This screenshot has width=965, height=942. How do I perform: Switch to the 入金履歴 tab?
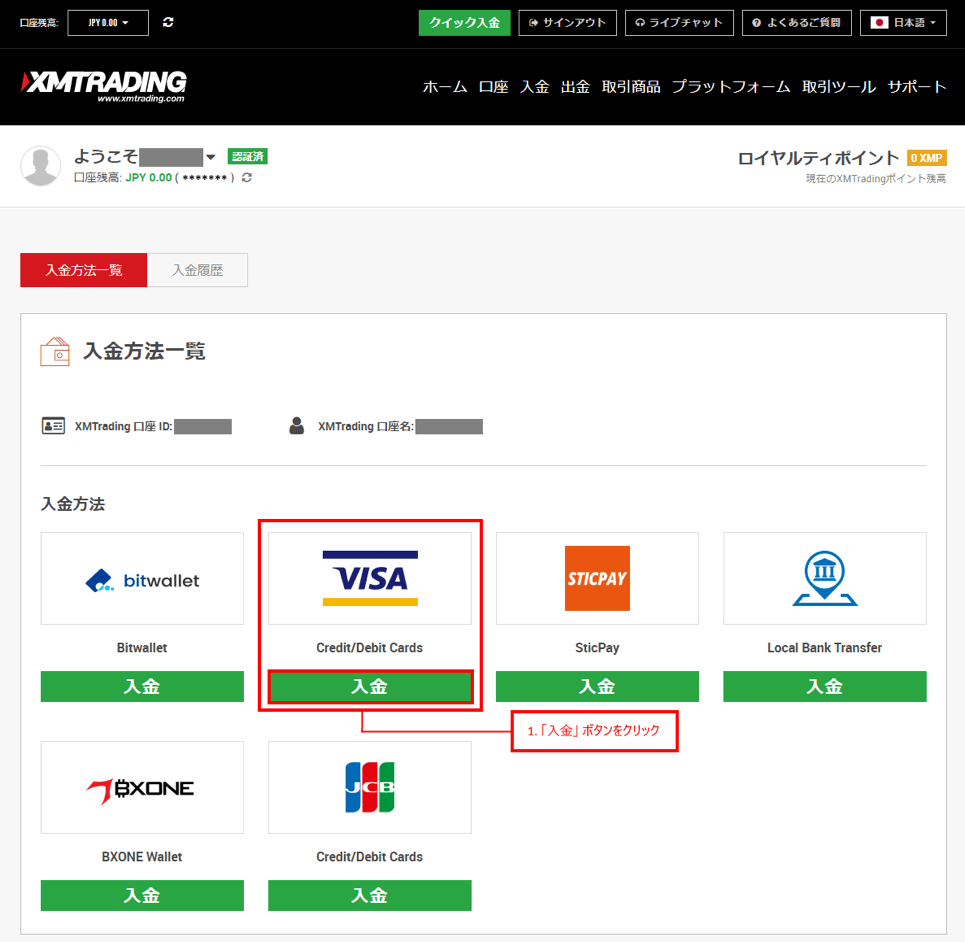197,270
